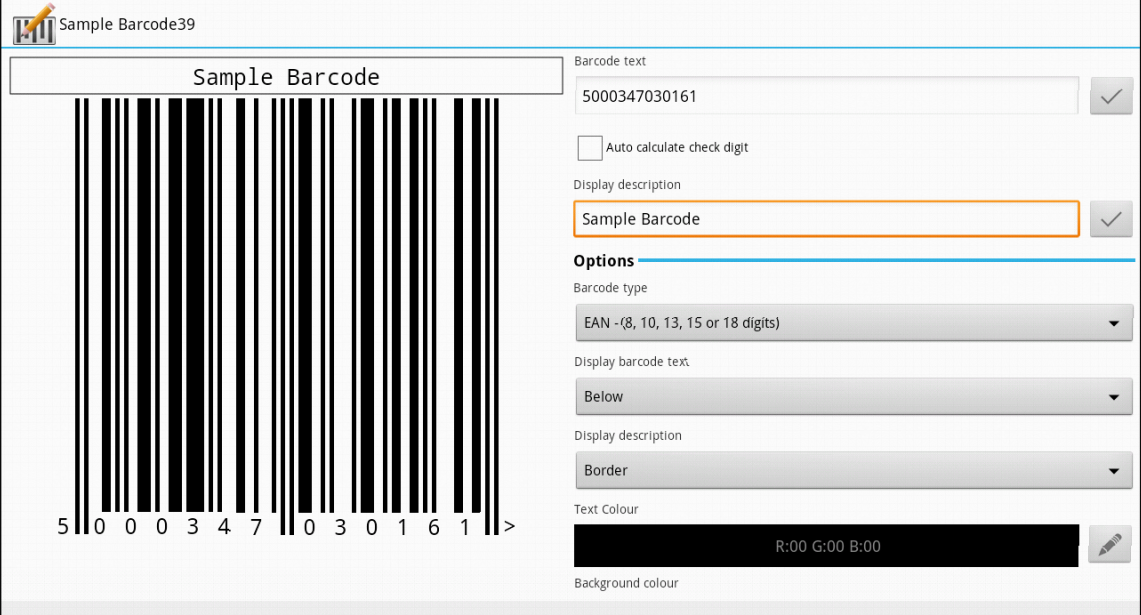The image size is (1141, 615).
Task: Apply description using its checkmark icon
Action: tap(1112, 220)
